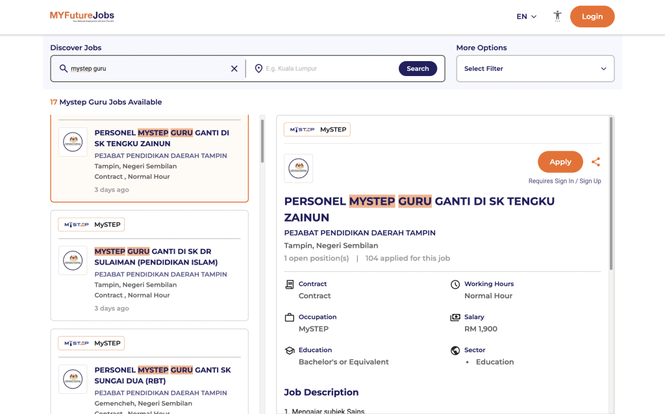The height and width of the screenshot is (414, 665).
Task: Click employer logo on SK Dr Sulaiman card
Action: click(x=73, y=260)
